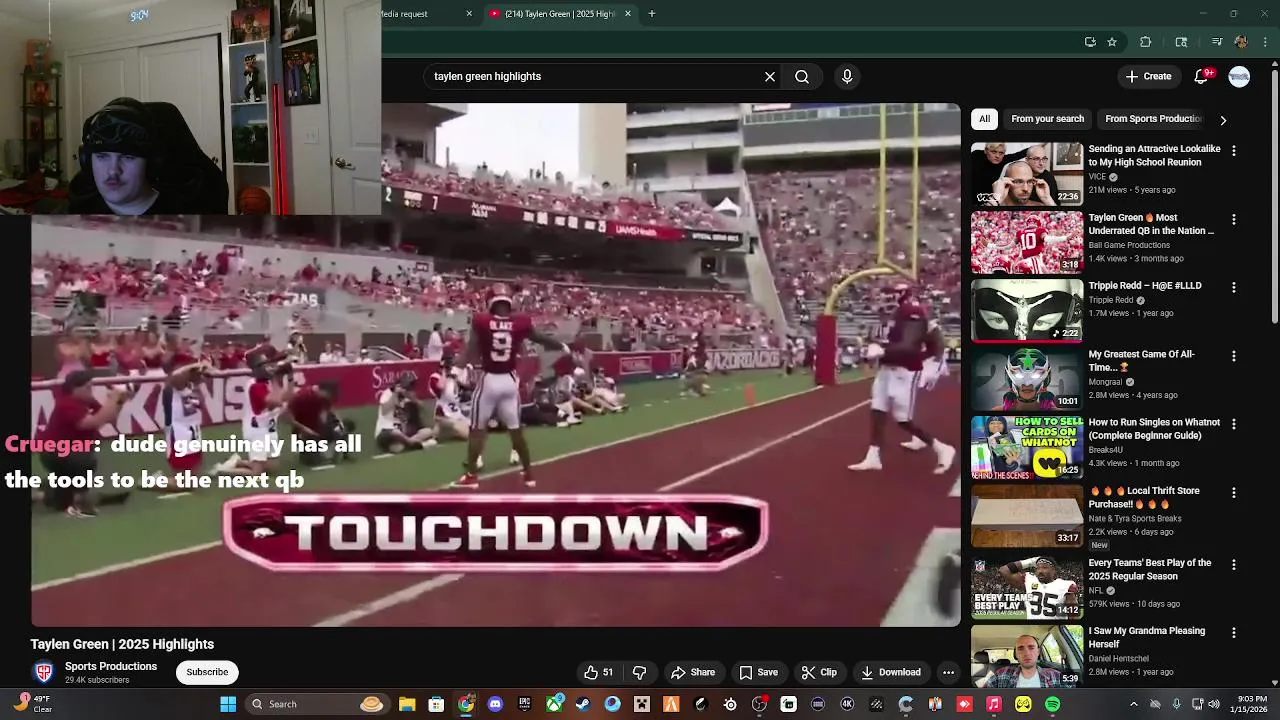Open the Chrome extensions puzzle icon
Screen dimensions: 1280x720
coord(1146,42)
